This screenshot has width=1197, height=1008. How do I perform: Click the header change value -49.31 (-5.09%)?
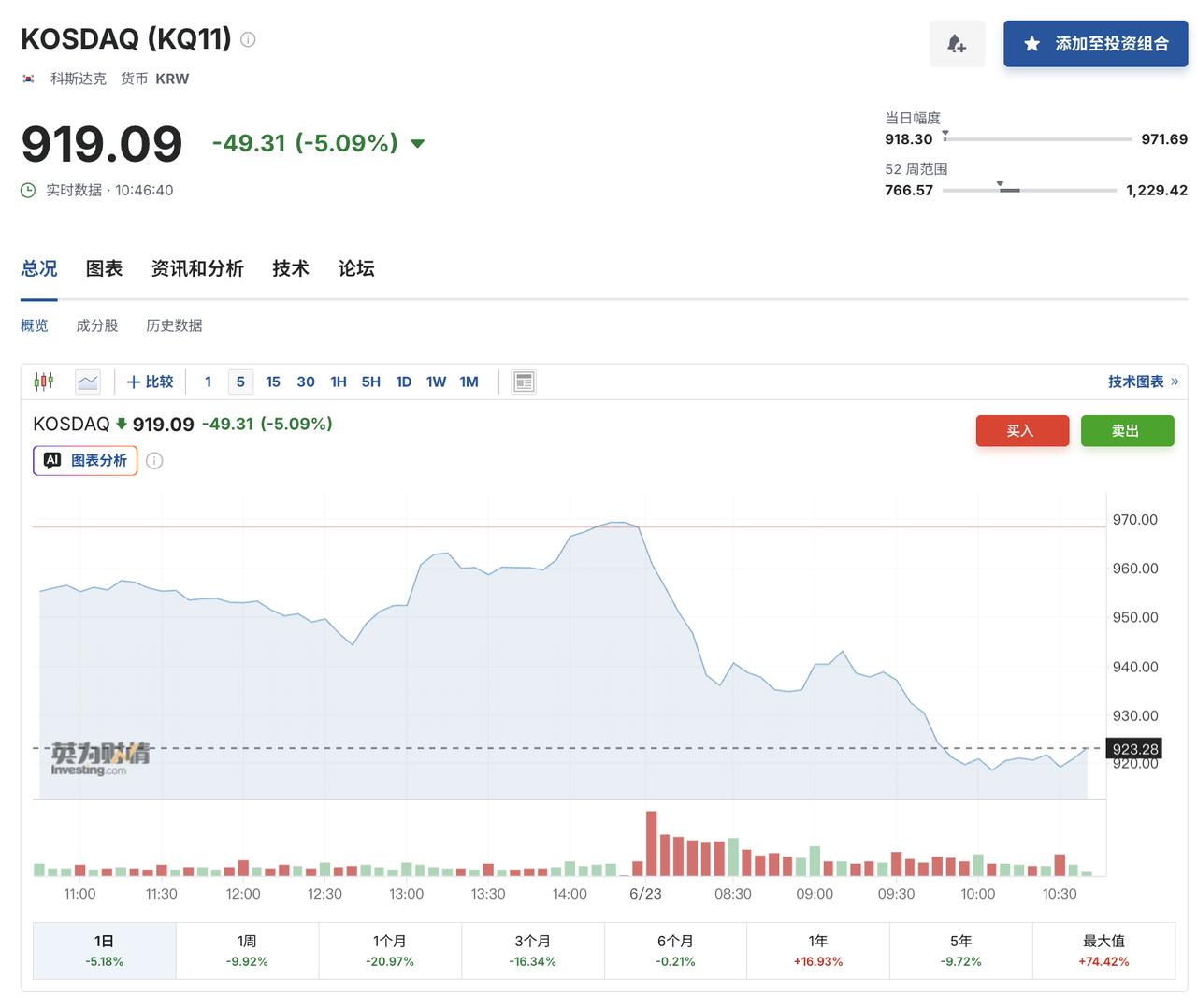click(305, 143)
